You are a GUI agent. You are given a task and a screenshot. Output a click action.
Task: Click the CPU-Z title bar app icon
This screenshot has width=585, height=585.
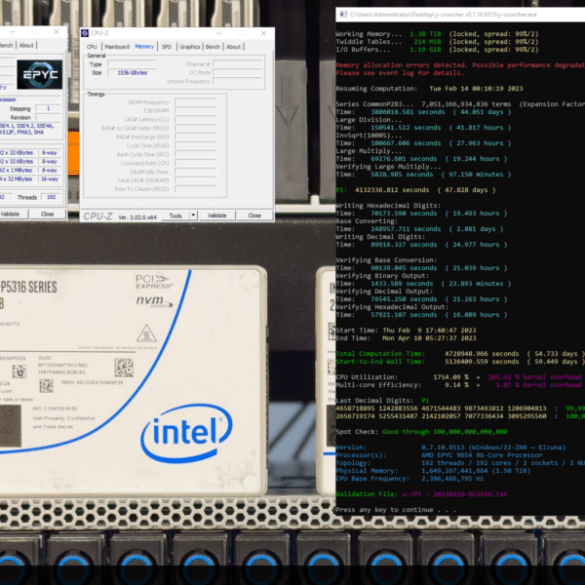pyautogui.click(x=85, y=33)
